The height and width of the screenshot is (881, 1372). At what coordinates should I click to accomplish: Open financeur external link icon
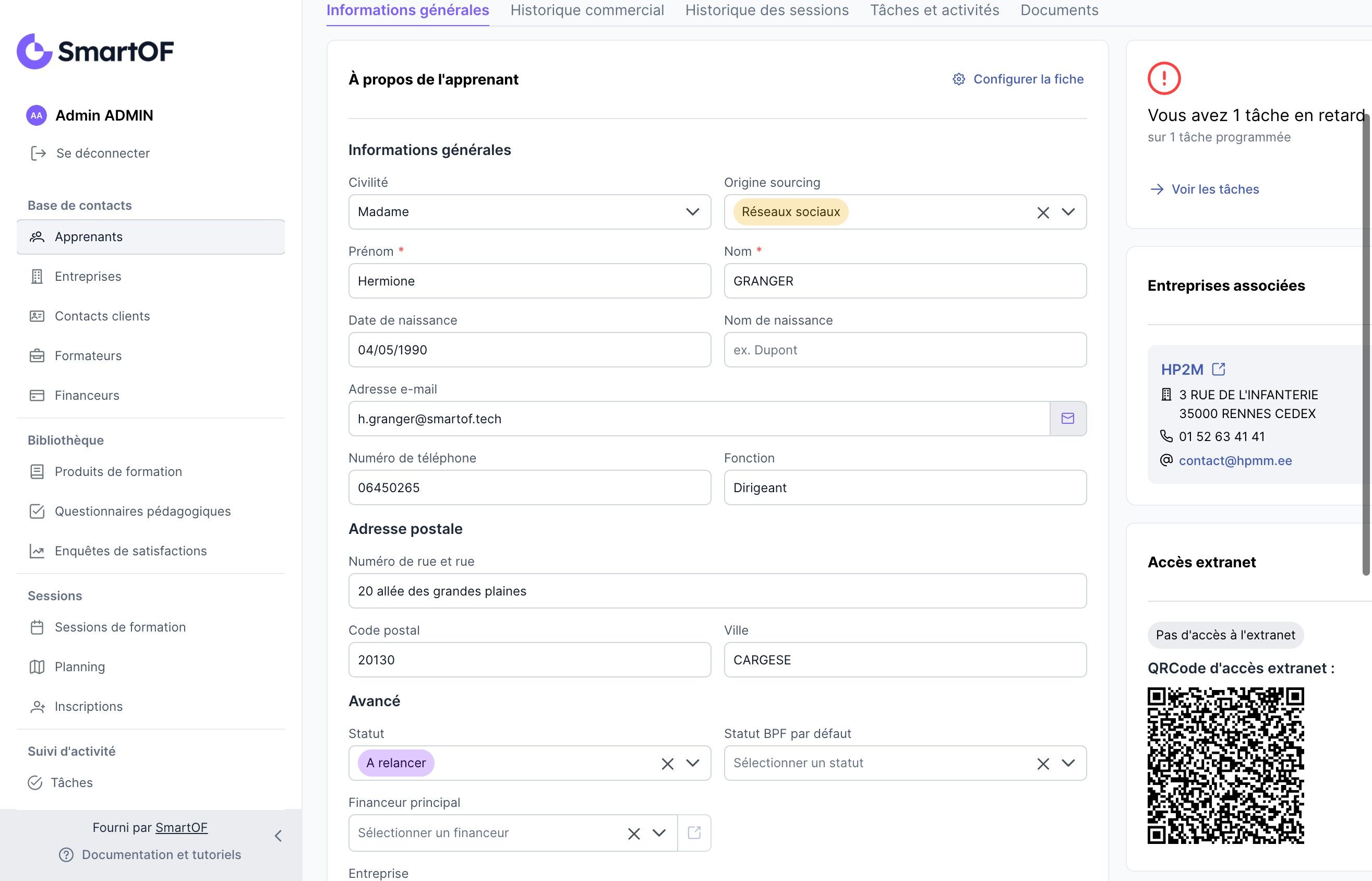pyautogui.click(x=694, y=833)
